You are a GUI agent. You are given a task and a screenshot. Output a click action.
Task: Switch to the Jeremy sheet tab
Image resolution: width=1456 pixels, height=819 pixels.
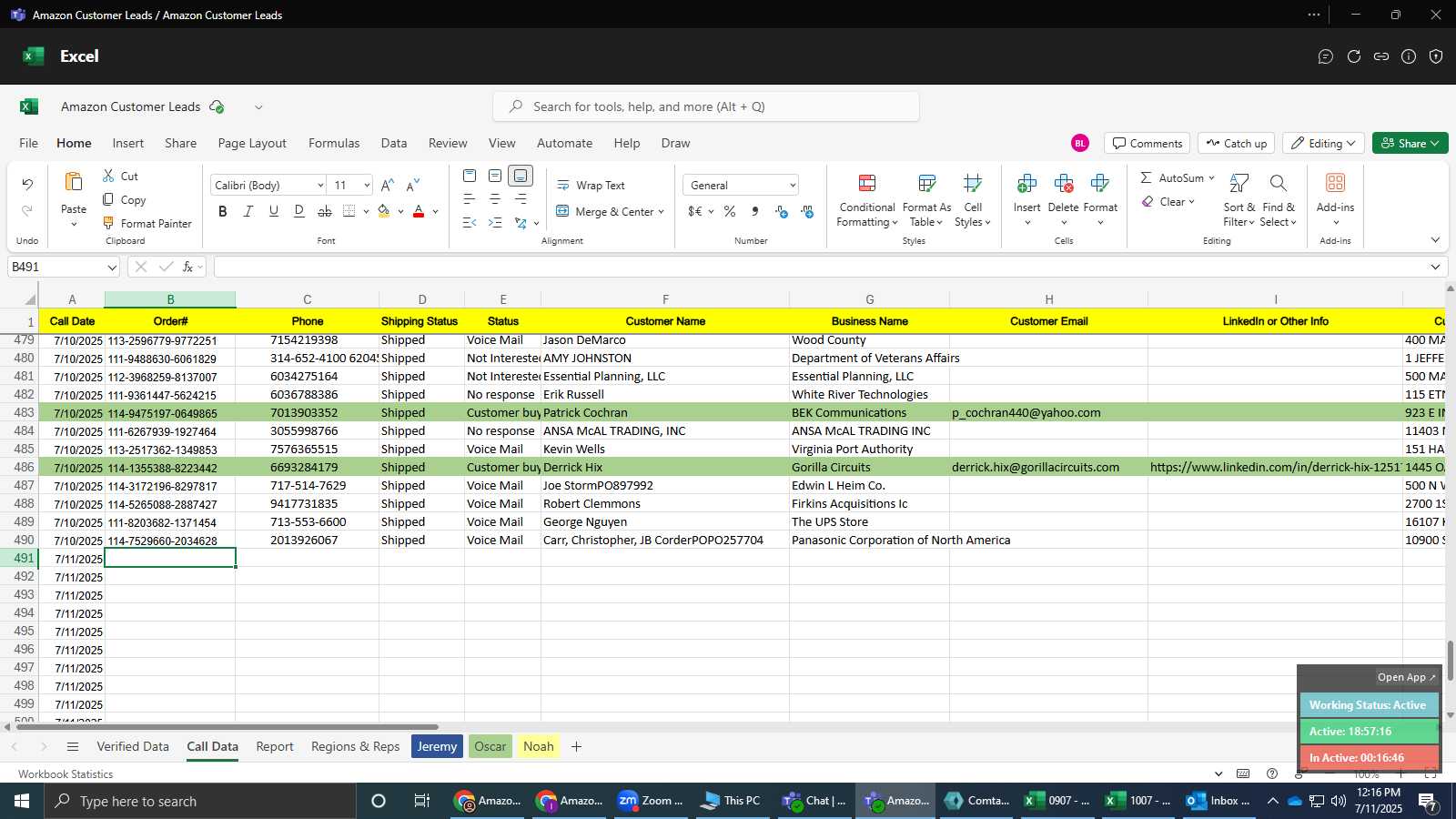pos(437,746)
